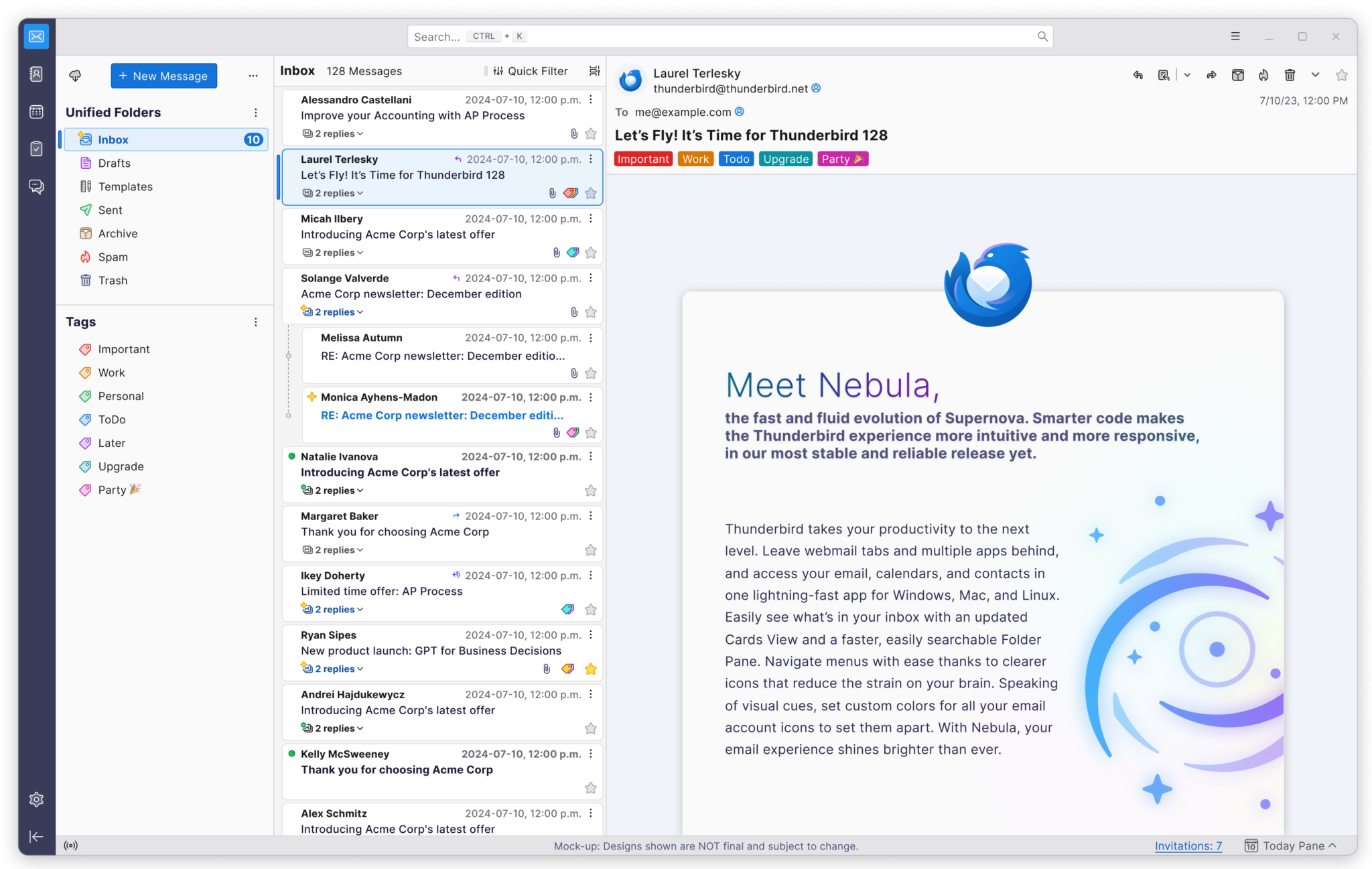Toggle the star on Ryan Sipes email
Image resolution: width=1372 pixels, height=869 pixels.
(x=591, y=669)
